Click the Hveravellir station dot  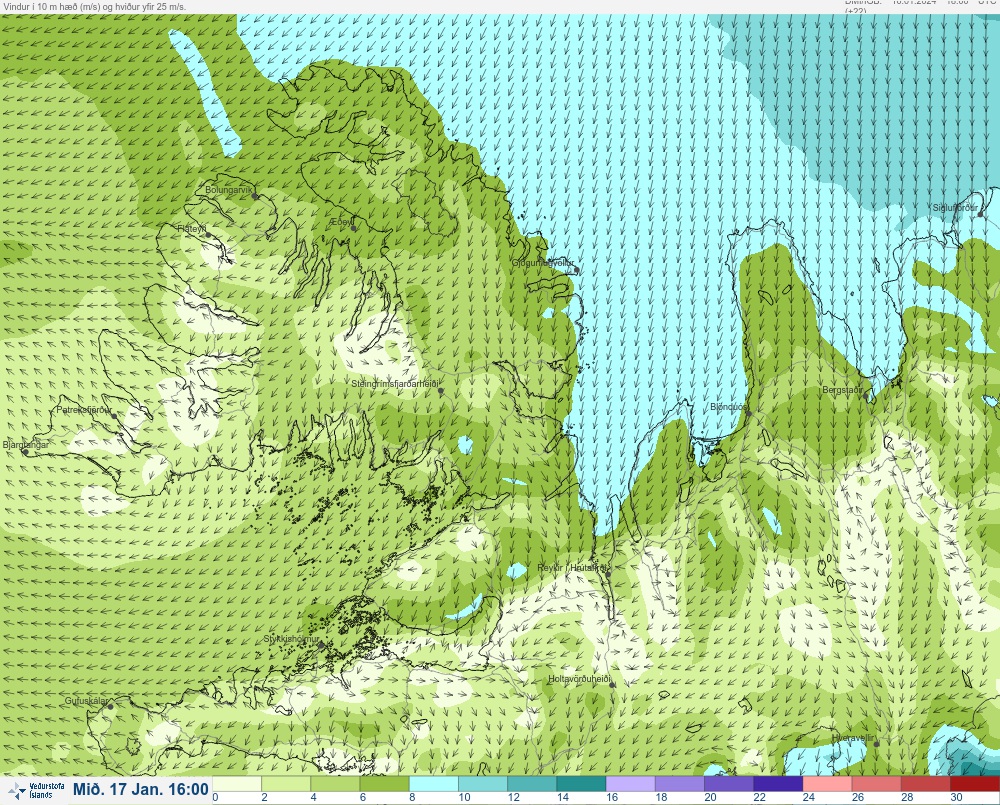pyautogui.click(x=876, y=744)
